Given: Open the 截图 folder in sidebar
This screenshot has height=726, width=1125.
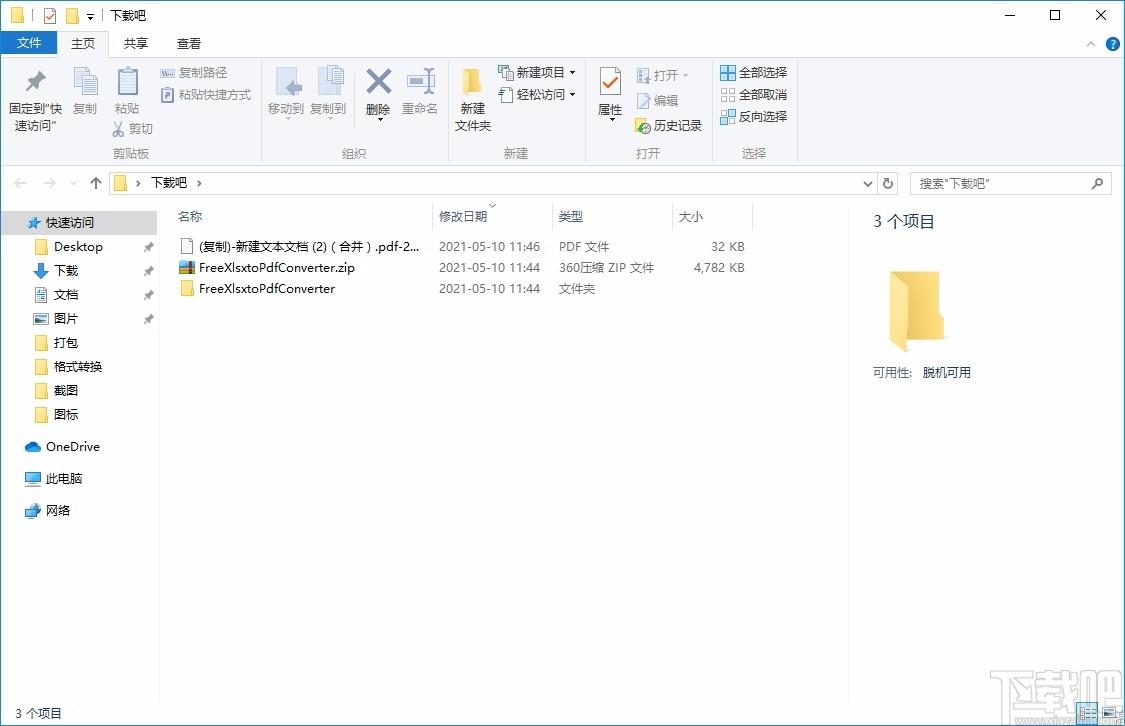Looking at the screenshot, I should [66, 390].
